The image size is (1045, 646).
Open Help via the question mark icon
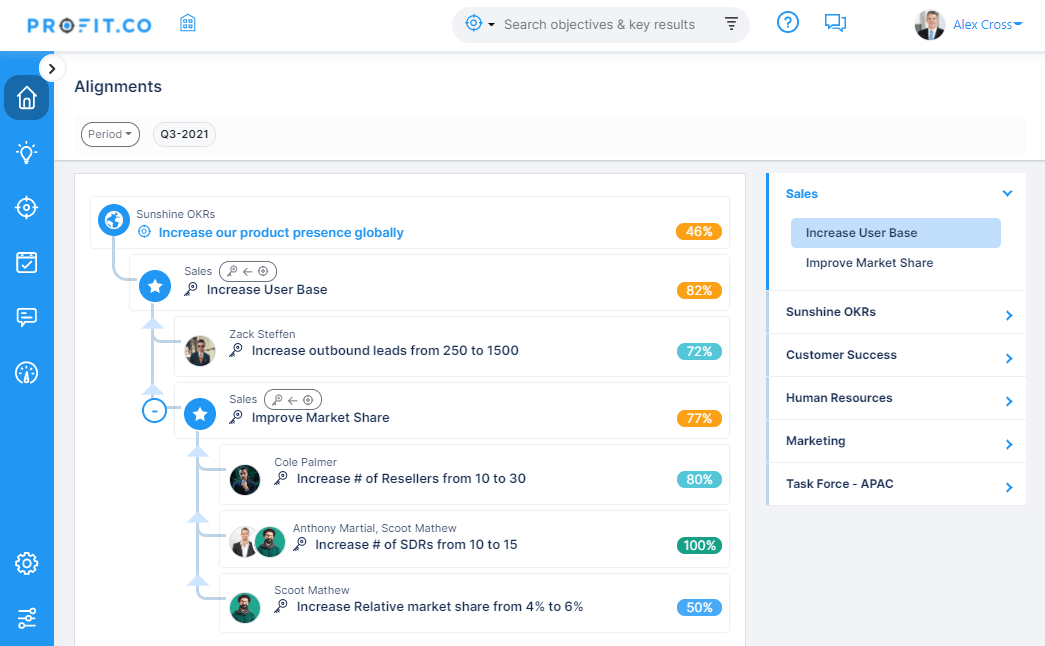click(788, 22)
